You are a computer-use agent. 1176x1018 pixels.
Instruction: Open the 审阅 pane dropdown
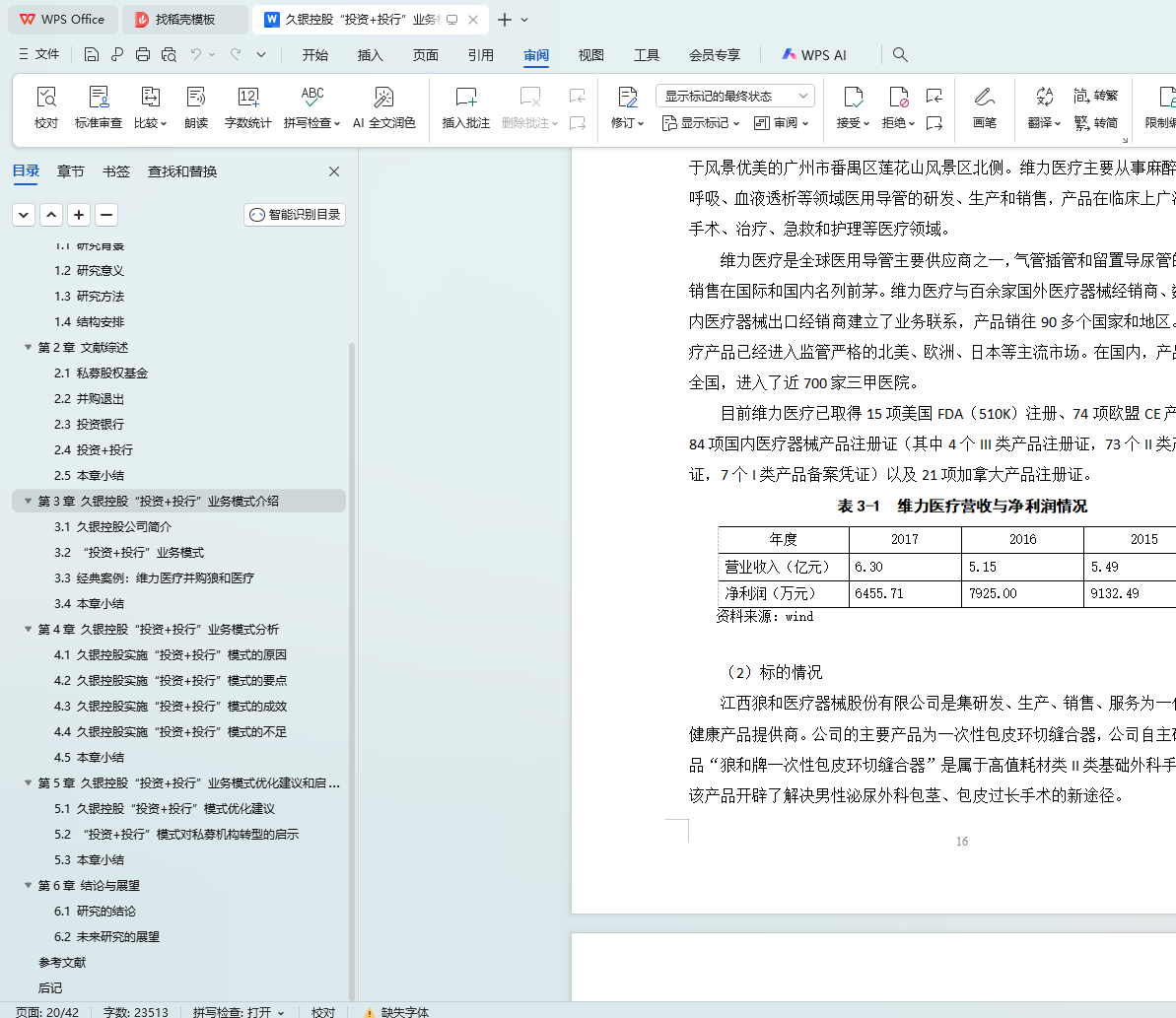tap(781, 123)
